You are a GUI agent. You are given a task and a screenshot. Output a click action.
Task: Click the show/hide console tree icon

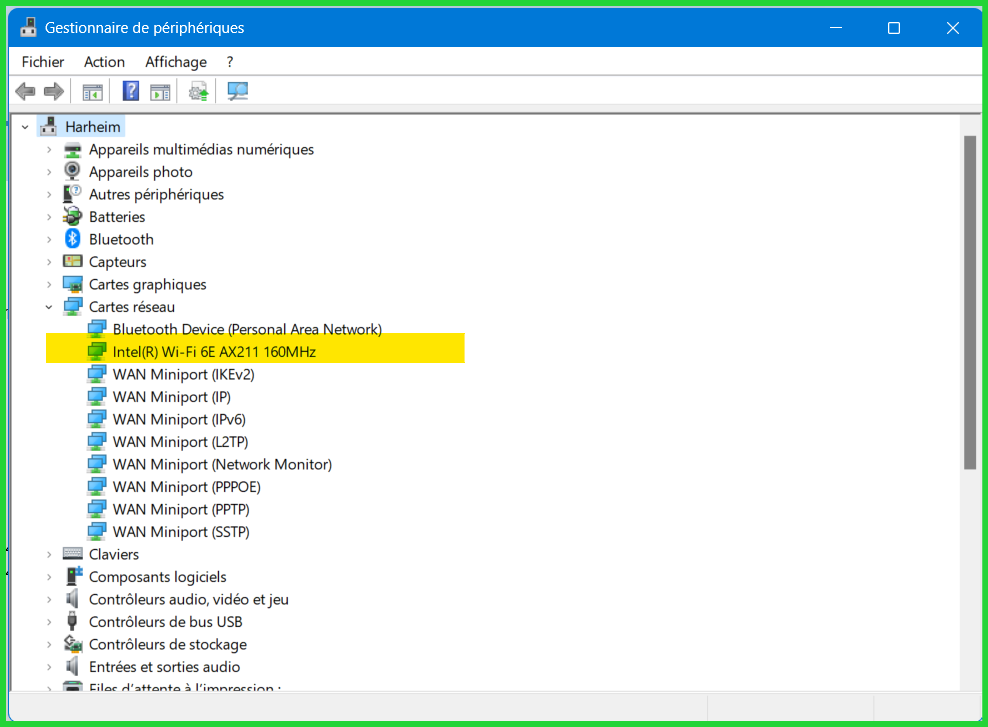tap(93, 92)
